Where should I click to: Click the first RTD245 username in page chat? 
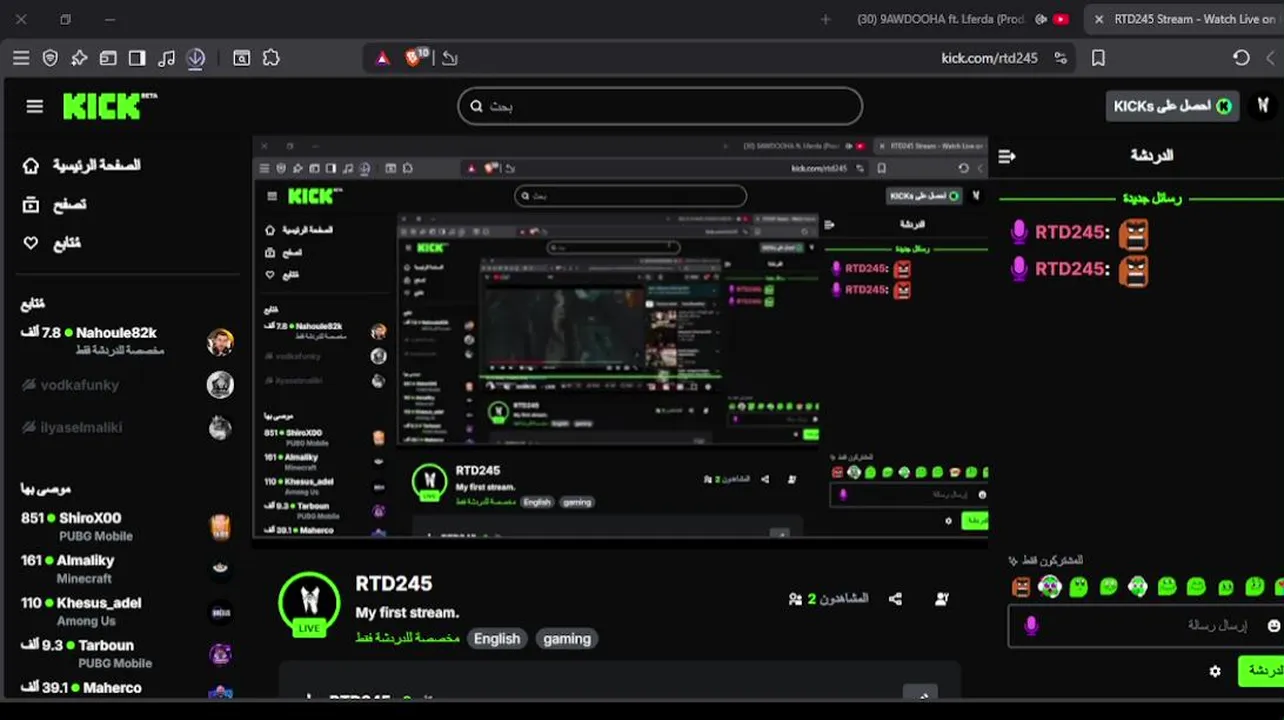pos(1072,232)
